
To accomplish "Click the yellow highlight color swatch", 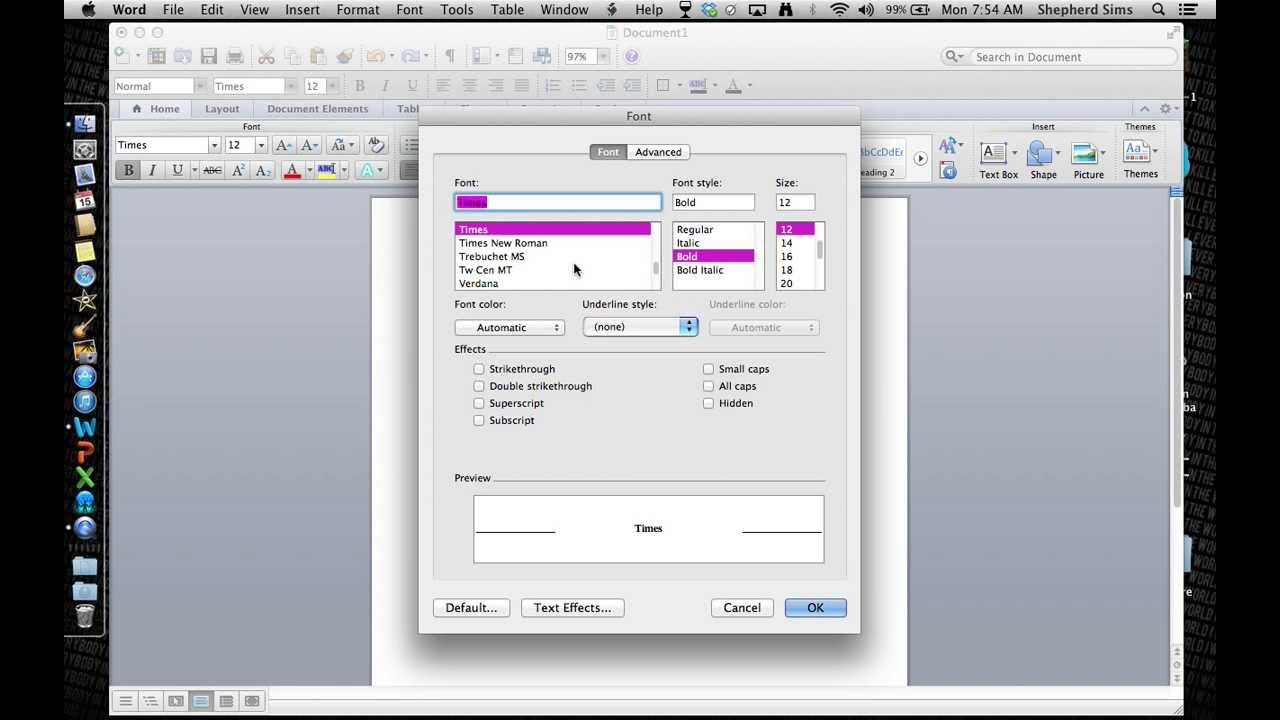I will coord(326,171).
